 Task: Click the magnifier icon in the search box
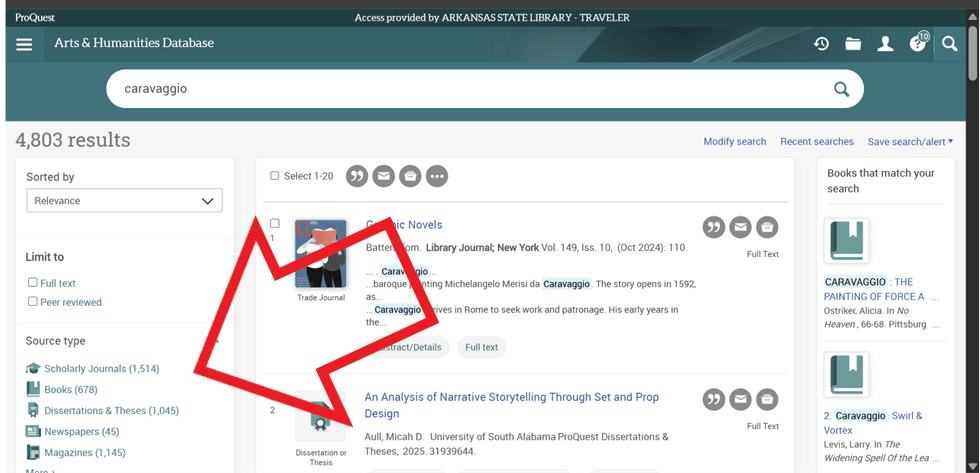[x=841, y=89]
